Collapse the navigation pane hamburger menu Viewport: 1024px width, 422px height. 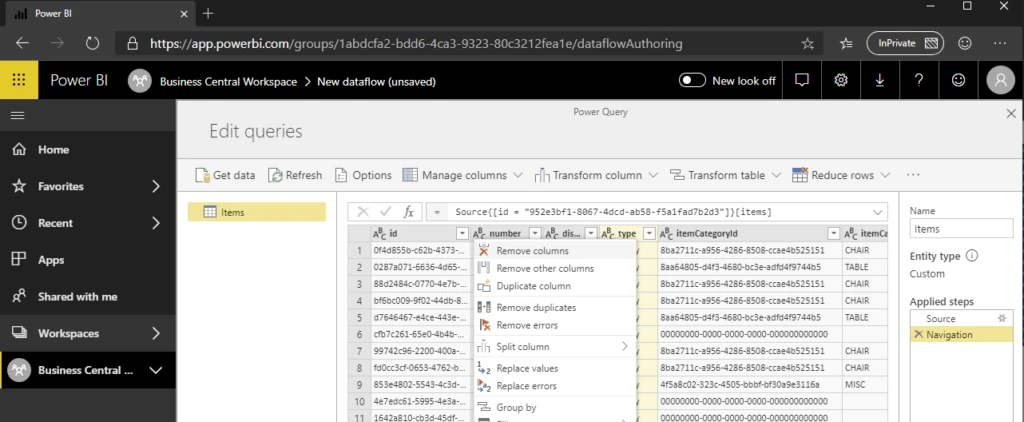coord(18,116)
